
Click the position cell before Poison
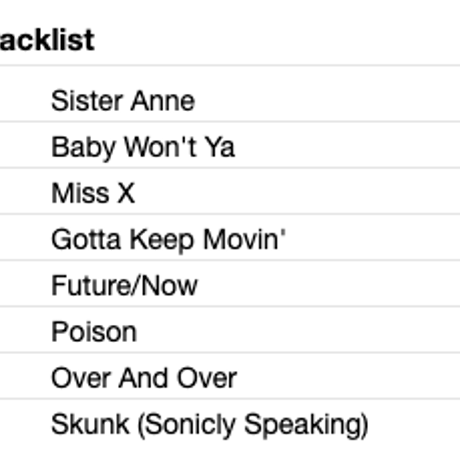[23, 332]
